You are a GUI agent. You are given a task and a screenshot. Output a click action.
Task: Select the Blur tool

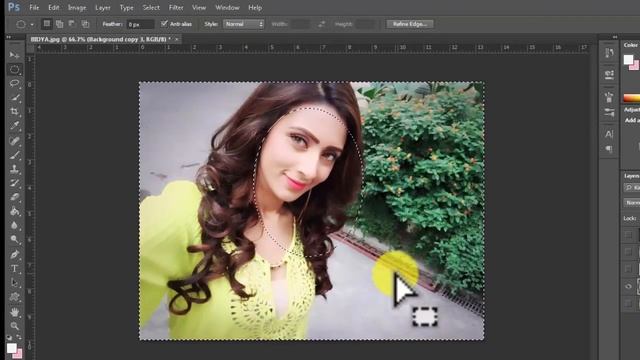[15, 225]
